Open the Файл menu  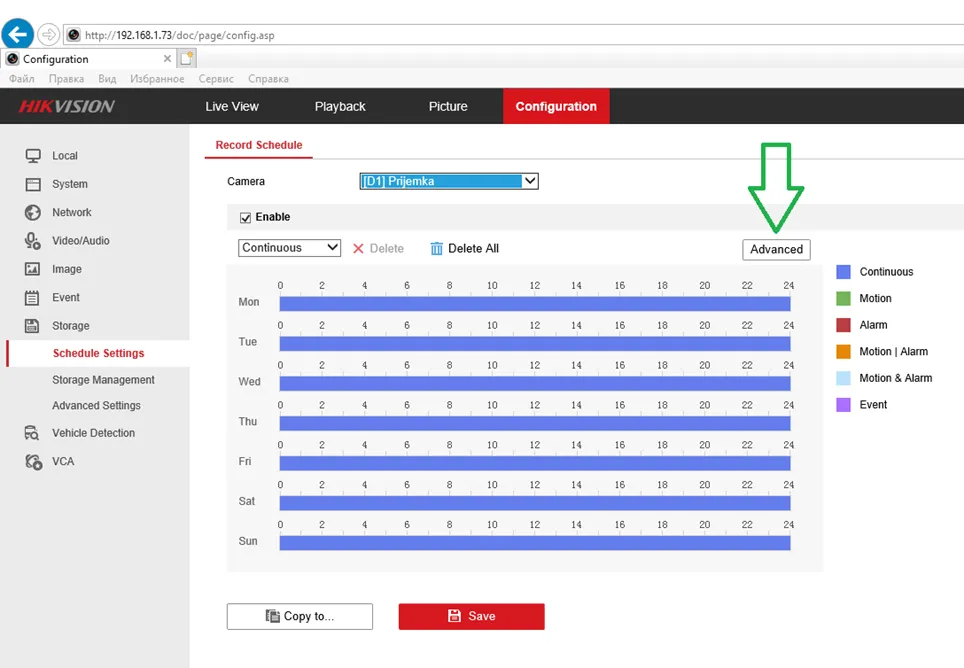click(22, 79)
